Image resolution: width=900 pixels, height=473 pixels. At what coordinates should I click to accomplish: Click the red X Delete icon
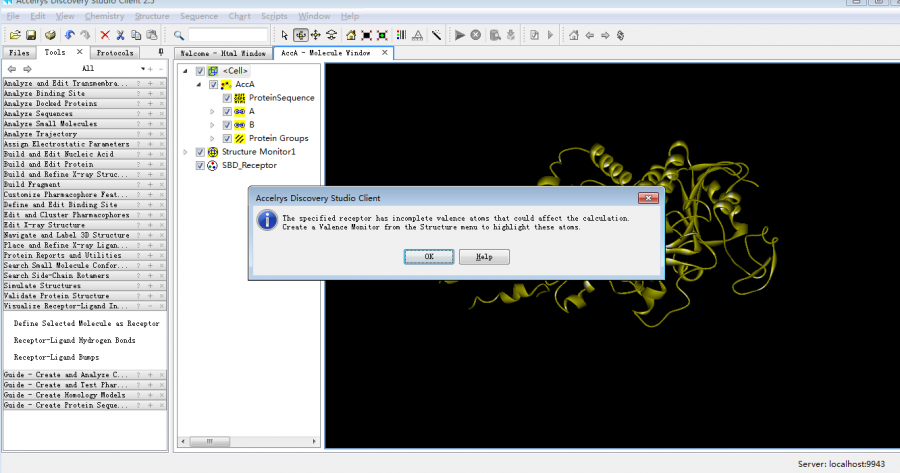point(105,35)
